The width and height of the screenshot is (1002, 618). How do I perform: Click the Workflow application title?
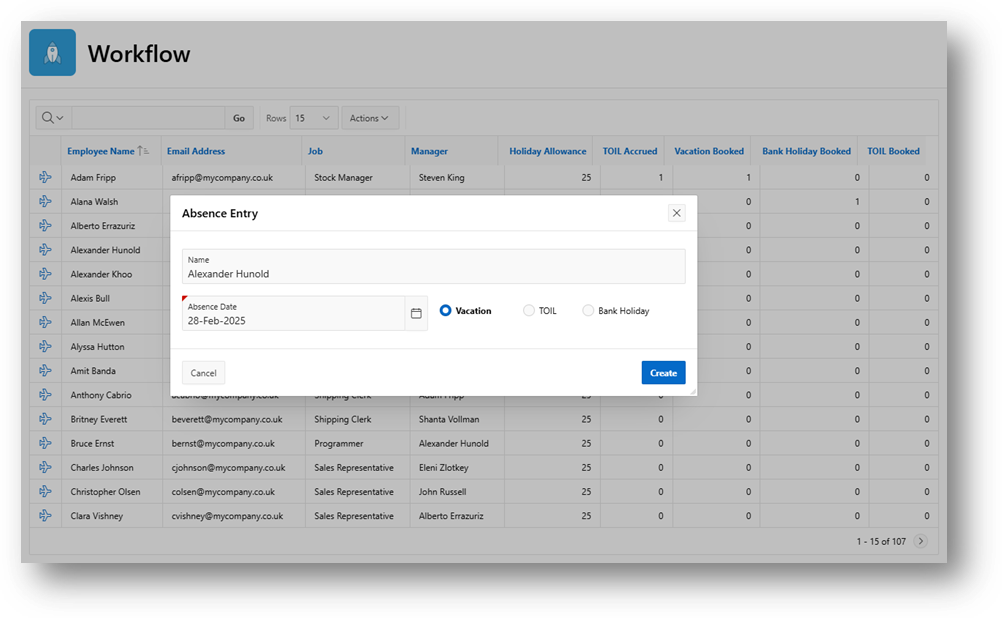[x=139, y=54]
